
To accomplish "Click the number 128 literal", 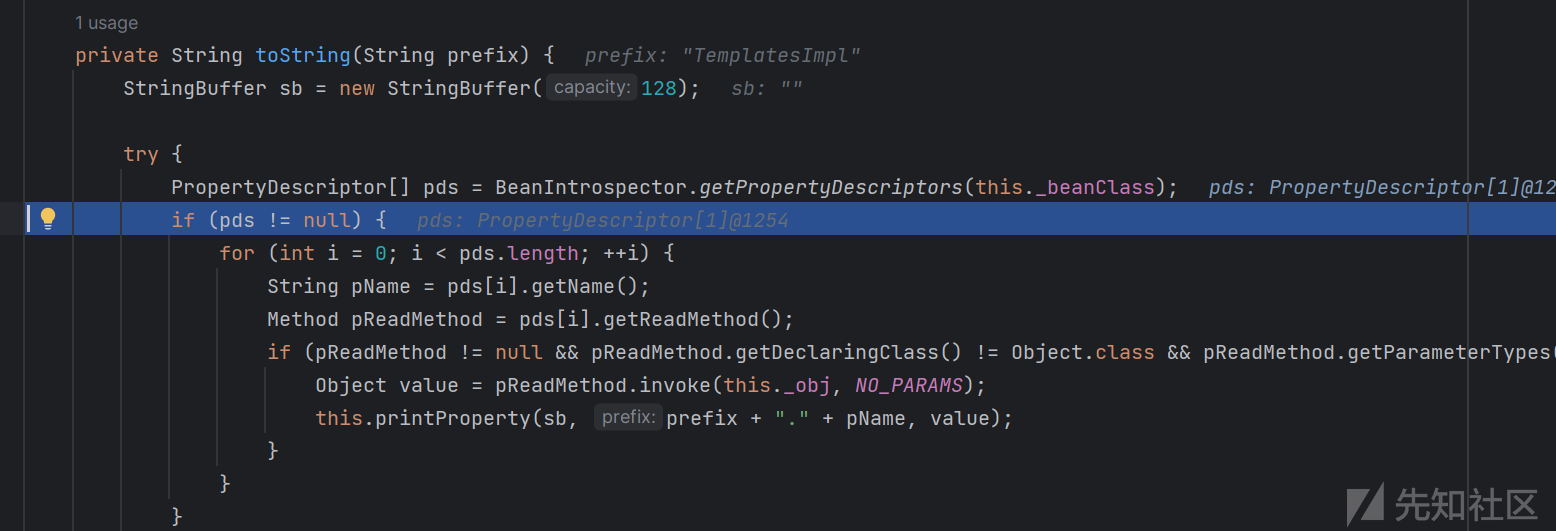I will point(659,88).
